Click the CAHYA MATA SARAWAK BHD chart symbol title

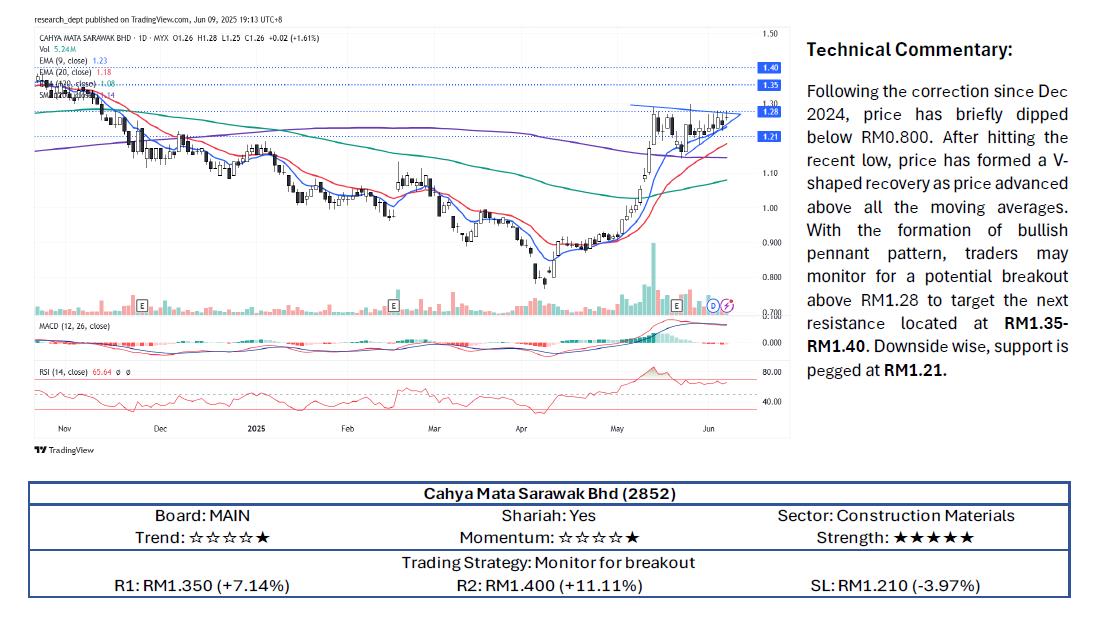pos(85,38)
